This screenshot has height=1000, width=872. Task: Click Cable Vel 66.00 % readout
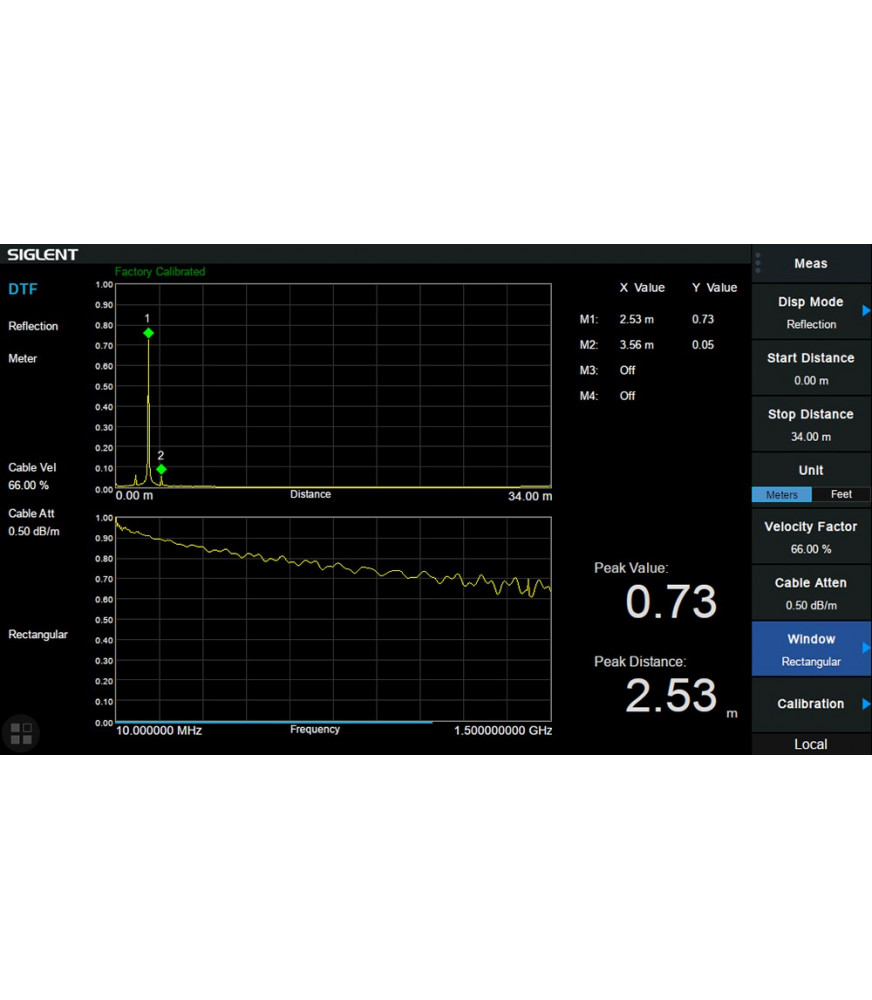(x=32, y=476)
